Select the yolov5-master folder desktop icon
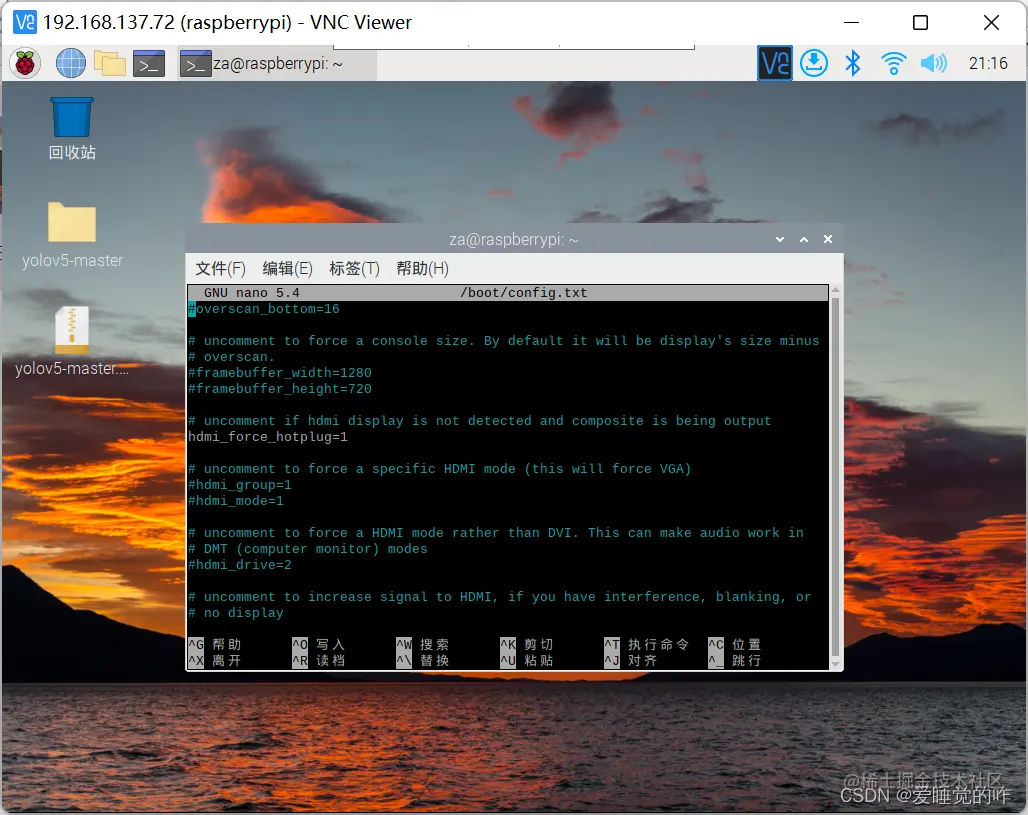The width and height of the screenshot is (1028, 815). [72, 235]
